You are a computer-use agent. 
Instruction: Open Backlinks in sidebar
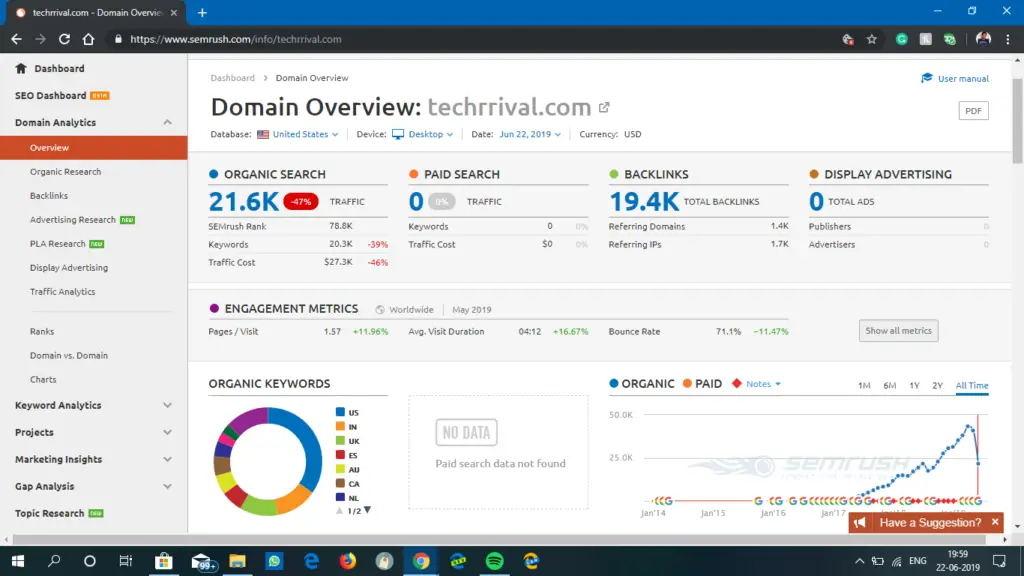[49, 196]
